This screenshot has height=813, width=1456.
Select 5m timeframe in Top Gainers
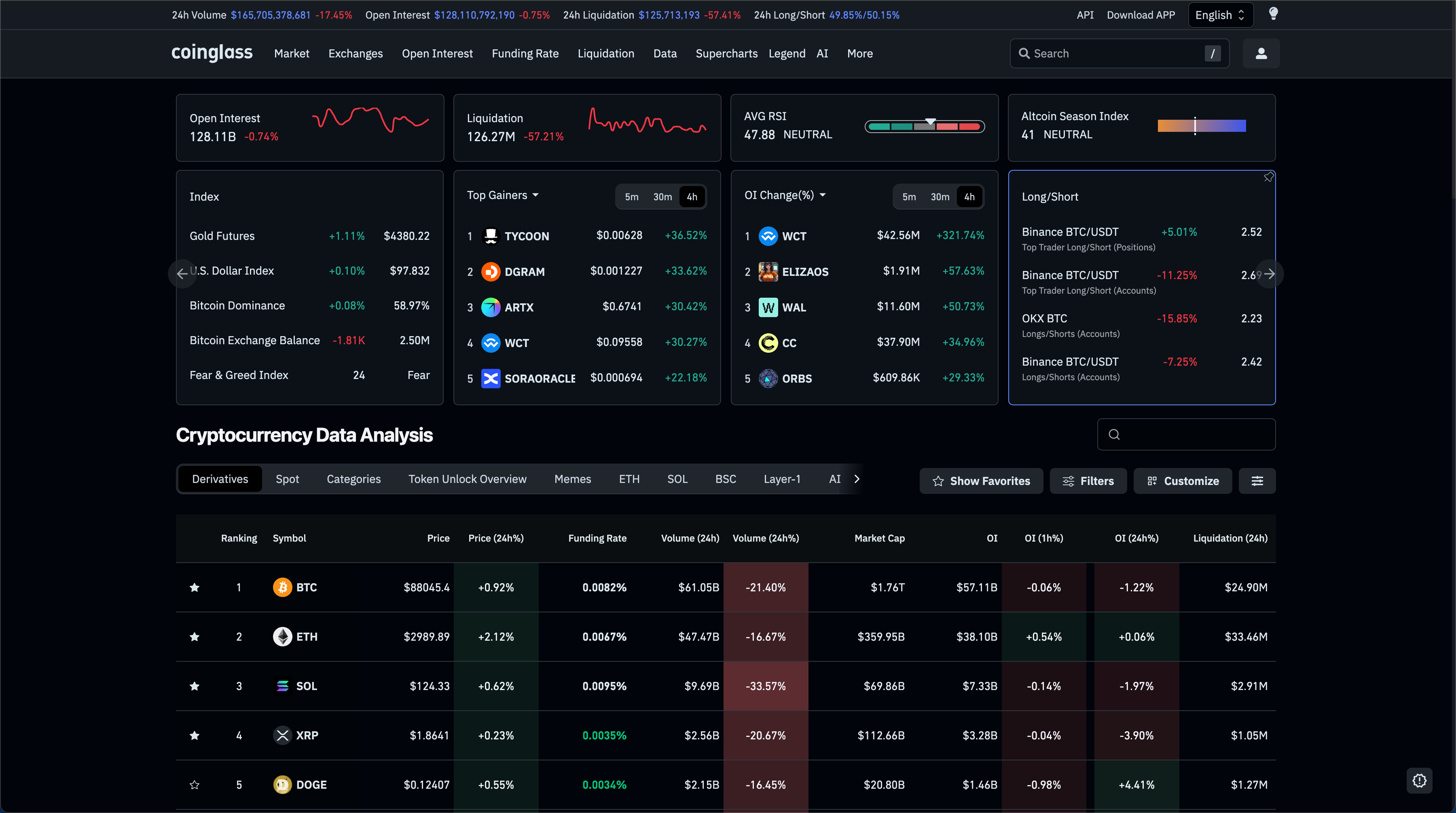click(631, 197)
